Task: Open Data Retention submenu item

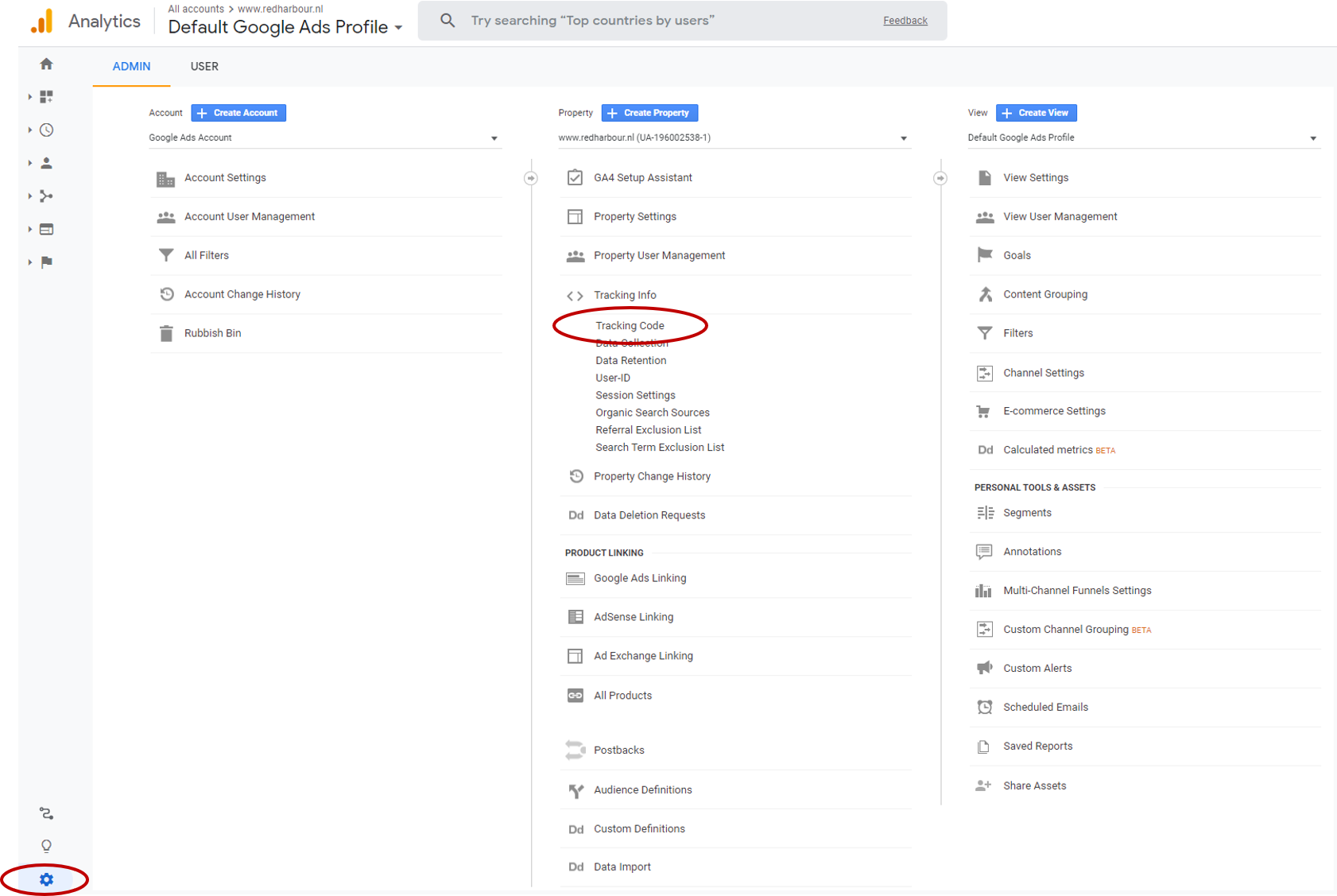Action: pos(630,360)
